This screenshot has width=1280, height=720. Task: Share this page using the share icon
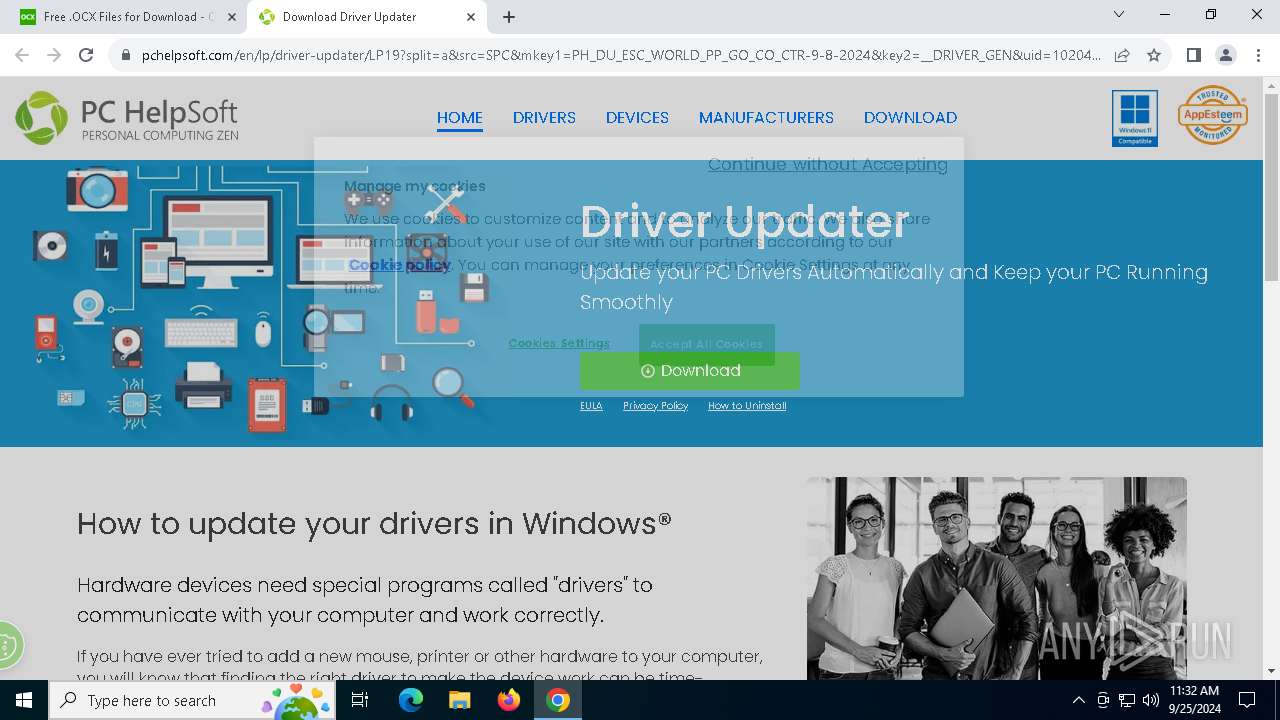coord(1122,55)
